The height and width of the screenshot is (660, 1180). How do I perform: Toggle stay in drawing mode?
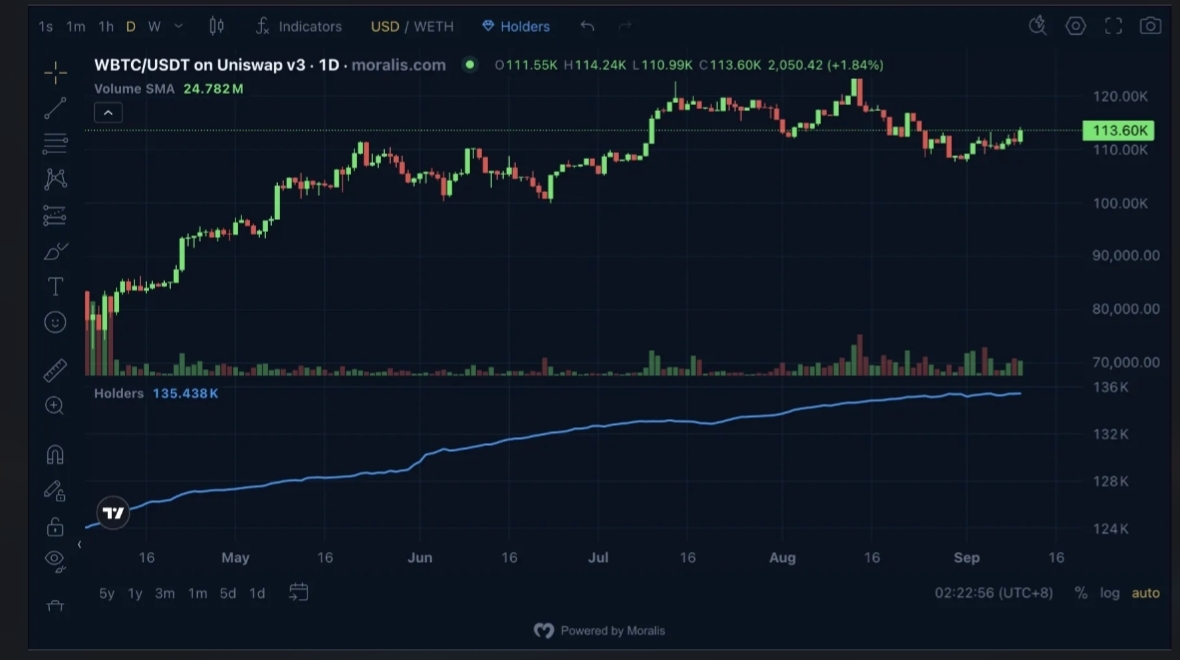point(55,491)
